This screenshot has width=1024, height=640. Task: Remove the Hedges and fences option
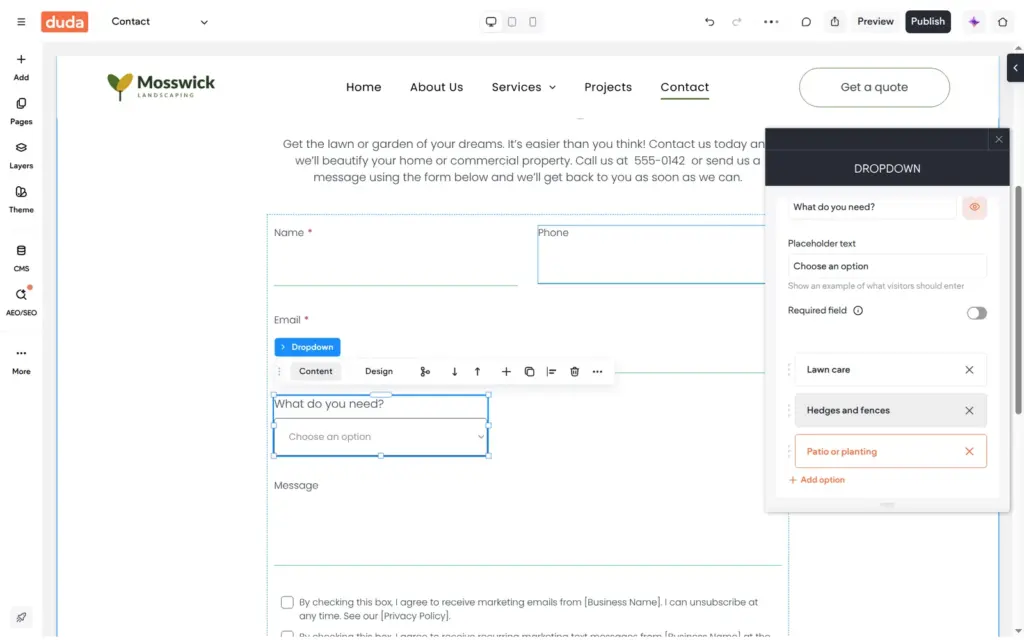click(969, 411)
